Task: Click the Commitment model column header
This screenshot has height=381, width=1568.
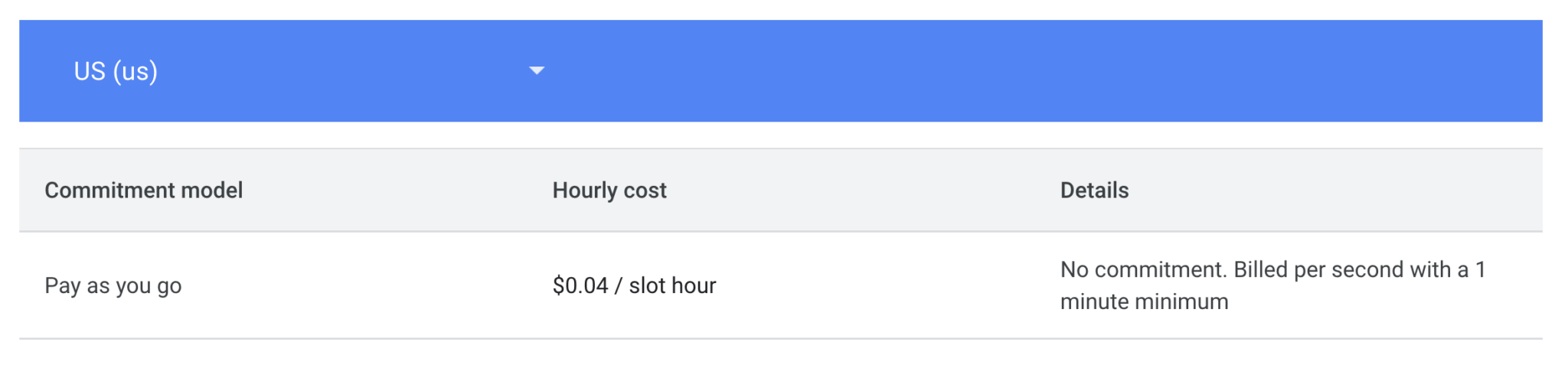Action: (x=144, y=190)
